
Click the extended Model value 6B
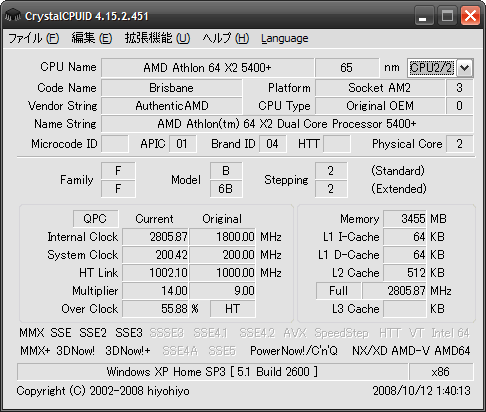pos(226,189)
